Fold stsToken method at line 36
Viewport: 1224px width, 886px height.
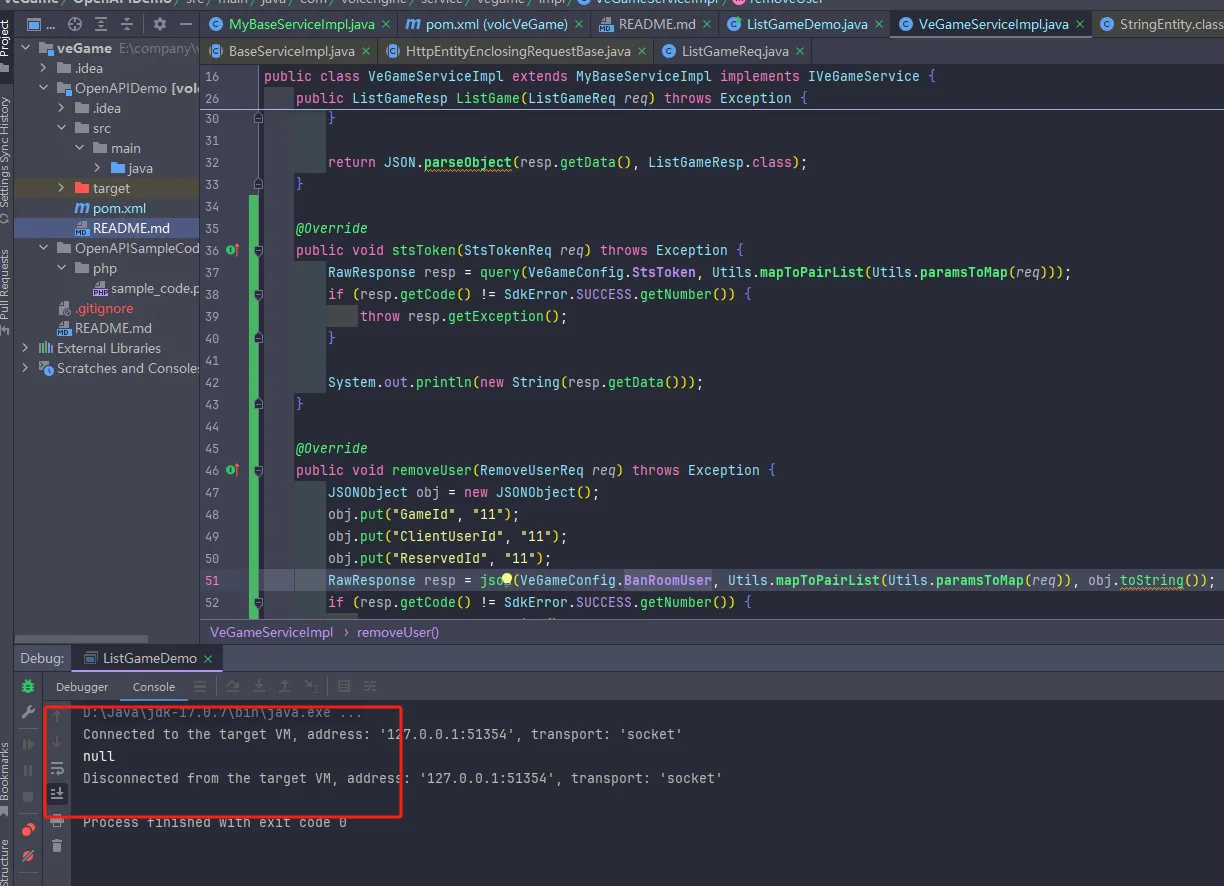258,250
